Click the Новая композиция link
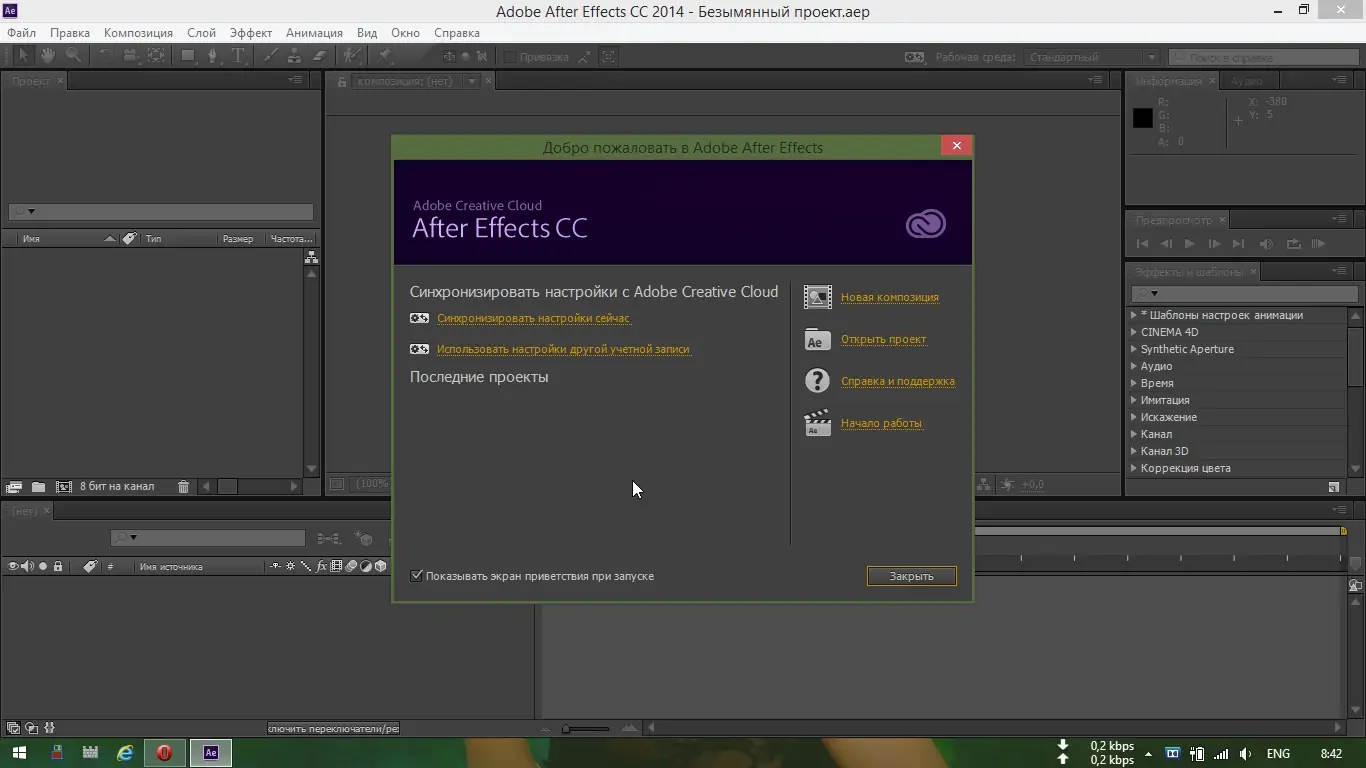 tap(889, 297)
